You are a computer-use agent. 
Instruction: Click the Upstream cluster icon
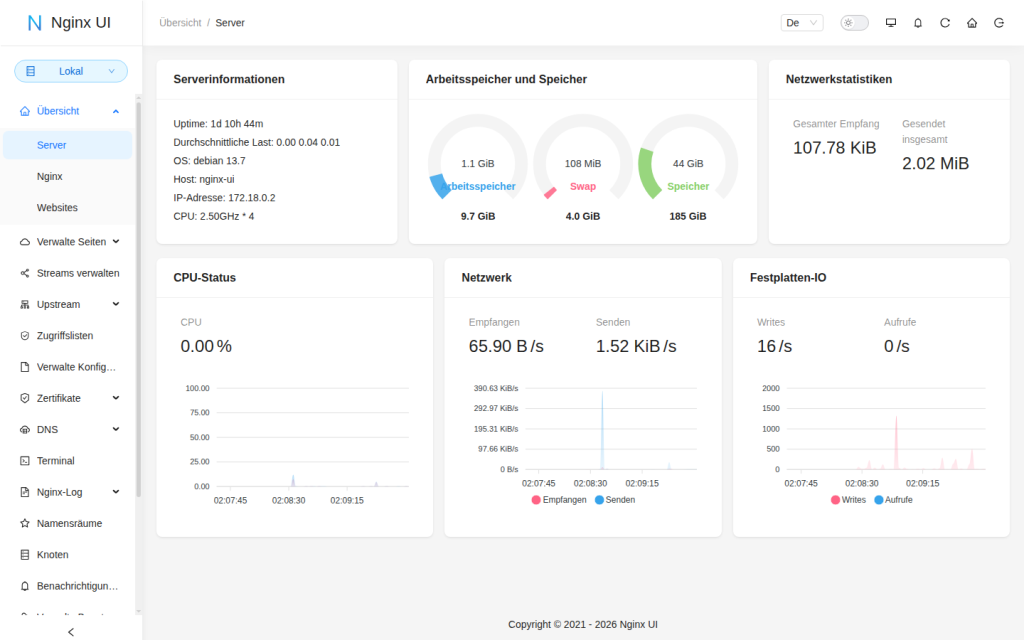[25, 304]
